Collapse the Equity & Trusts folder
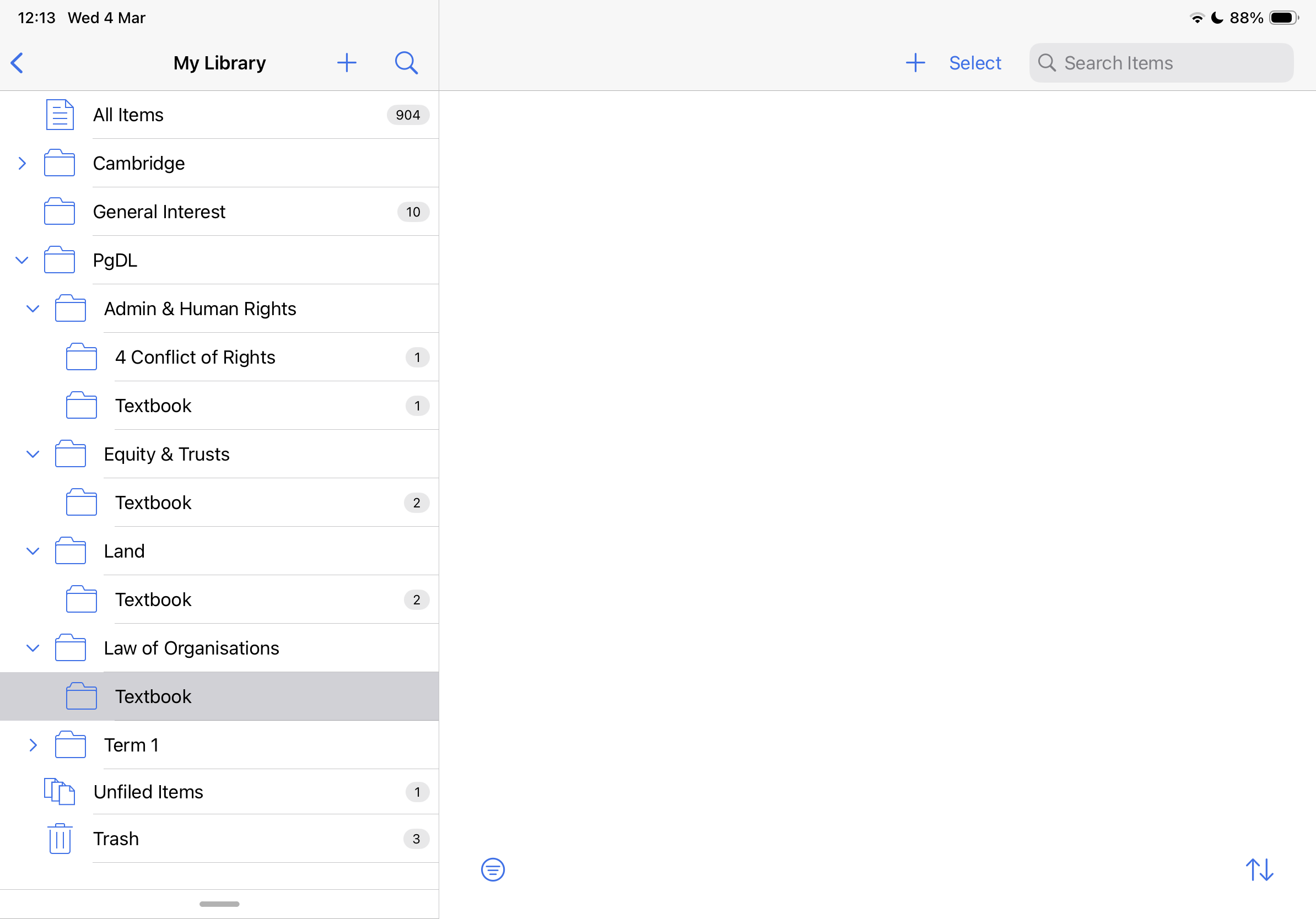This screenshot has height=919, width=1316. 33,455
